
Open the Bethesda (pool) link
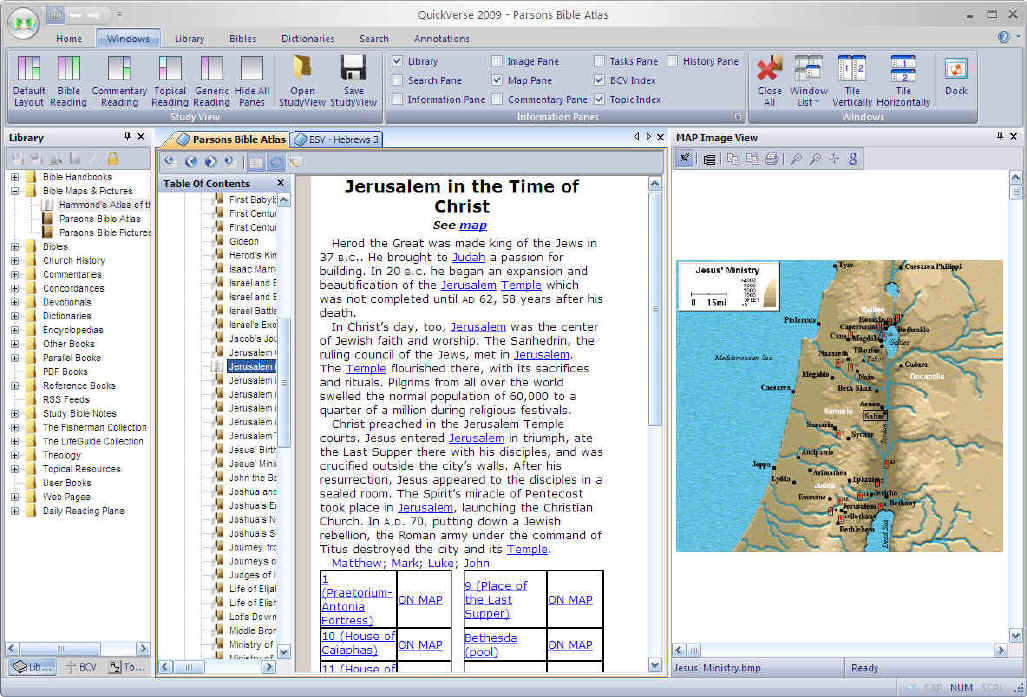coord(491,645)
